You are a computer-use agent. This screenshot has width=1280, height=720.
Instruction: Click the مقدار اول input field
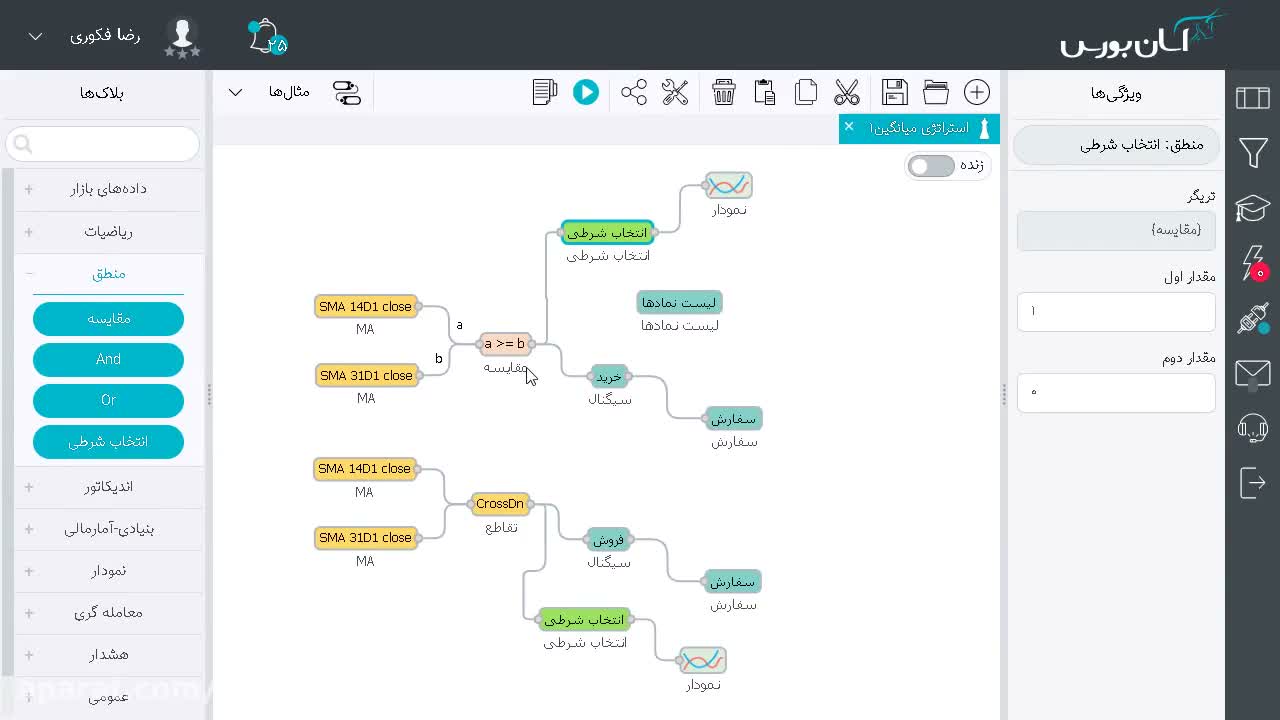(1116, 311)
